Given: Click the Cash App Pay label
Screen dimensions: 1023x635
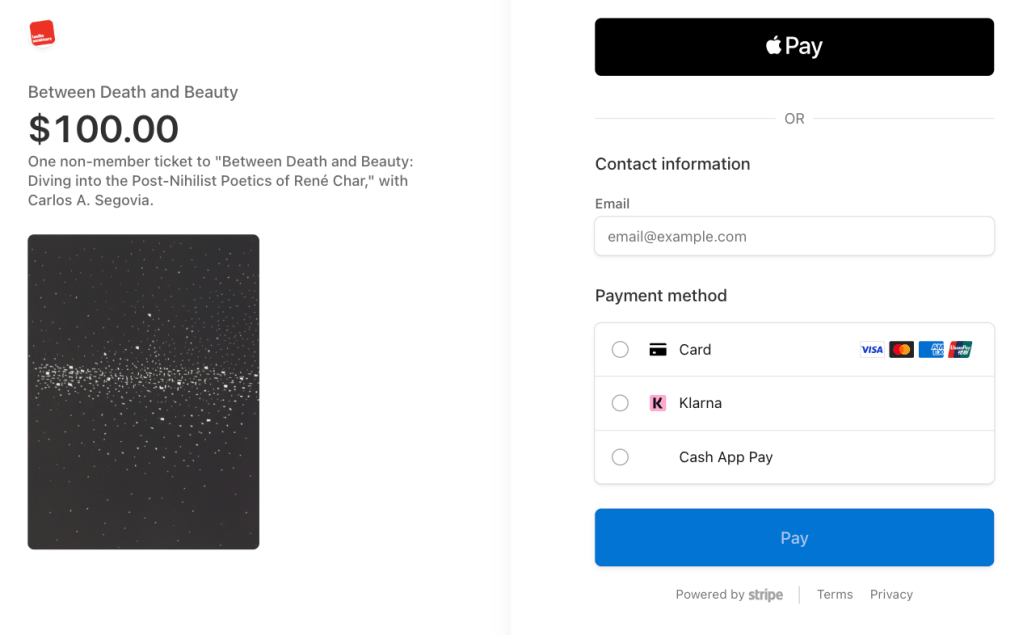Looking at the screenshot, I should pyautogui.click(x=725, y=457).
